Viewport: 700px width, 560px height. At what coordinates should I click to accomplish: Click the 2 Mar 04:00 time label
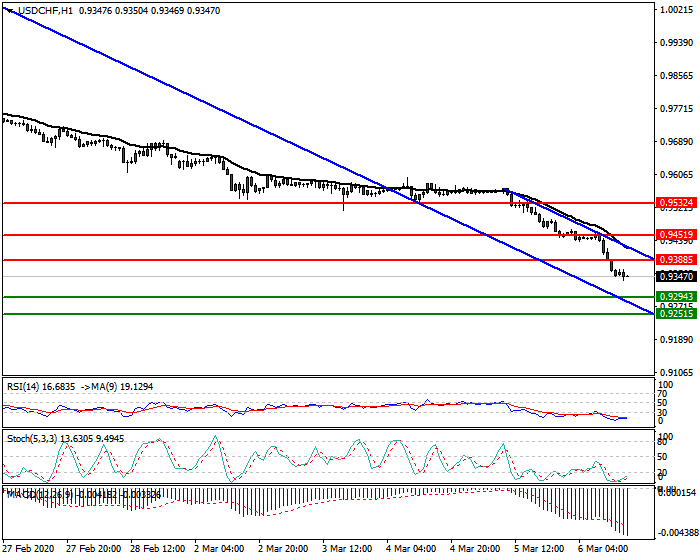[219, 548]
